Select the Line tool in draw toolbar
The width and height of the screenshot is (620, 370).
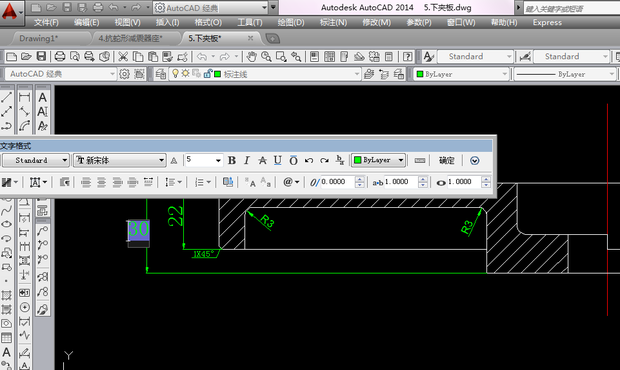[x=6, y=97]
